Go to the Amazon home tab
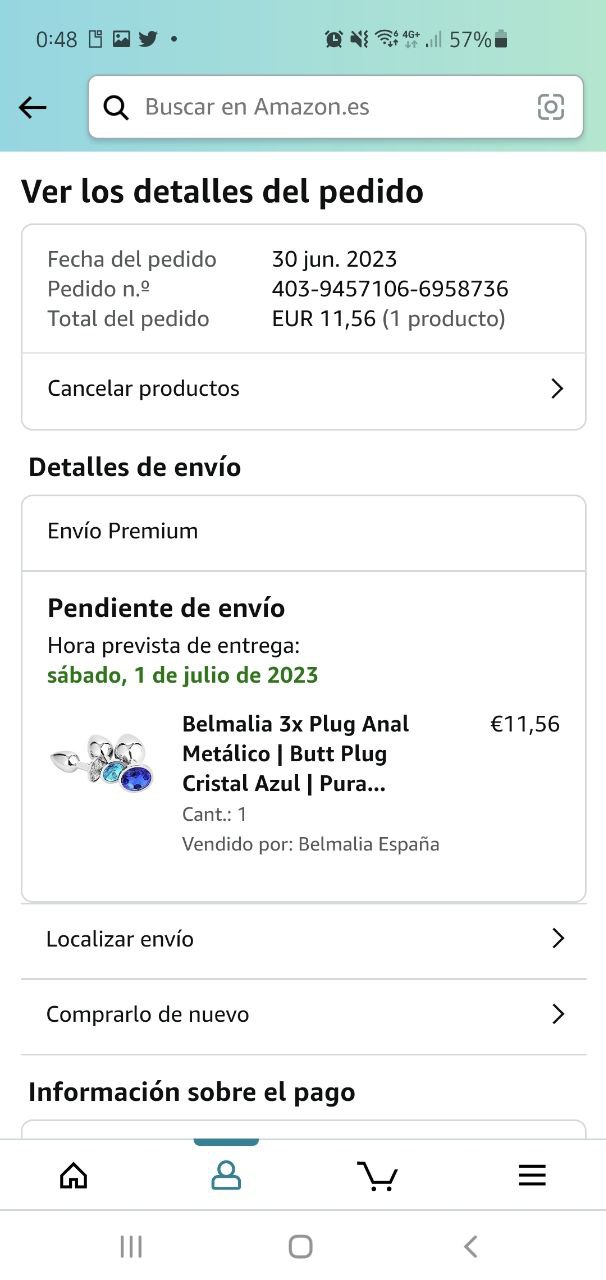Image resolution: width=606 pixels, height=1280 pixels. 74,1175
